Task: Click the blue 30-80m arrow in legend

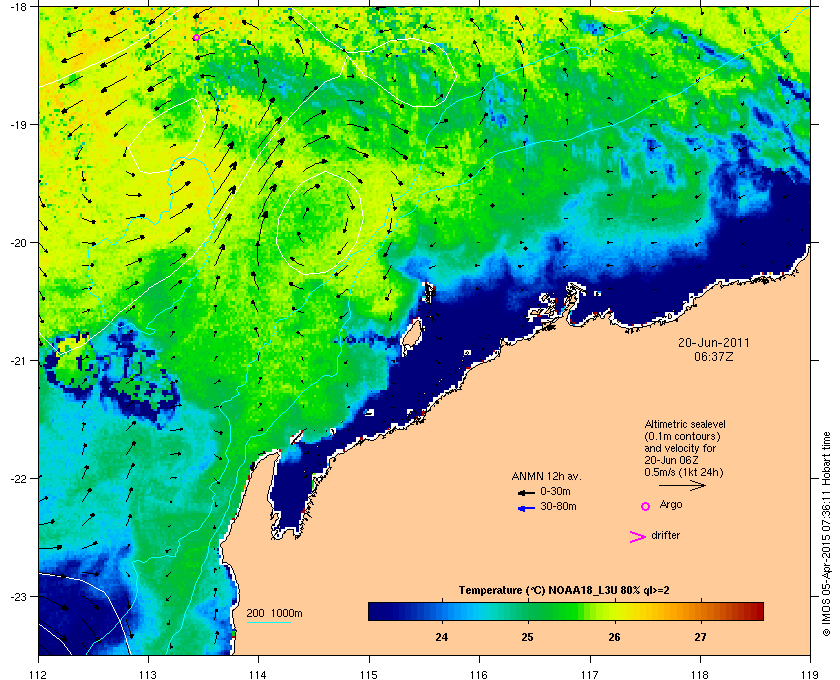Action: click(x=526, y=508)
